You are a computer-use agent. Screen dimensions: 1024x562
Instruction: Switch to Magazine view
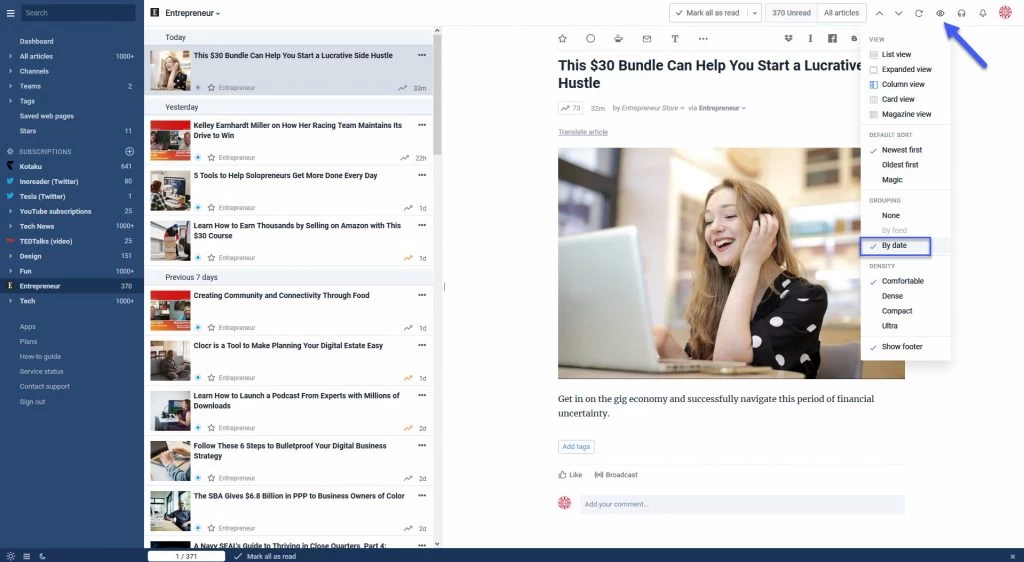coord(906,114)
